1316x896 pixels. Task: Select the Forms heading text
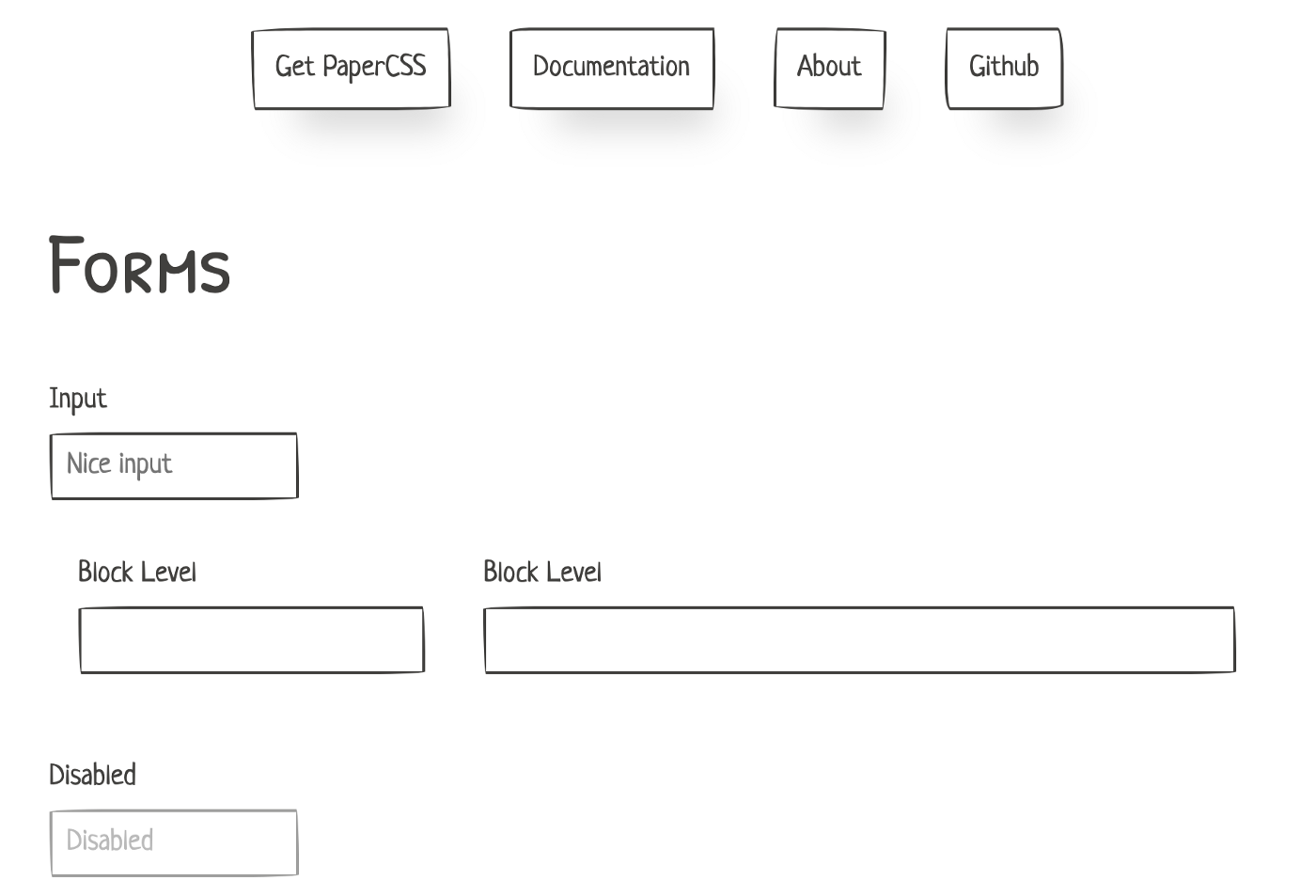click(x=139, y=266)
